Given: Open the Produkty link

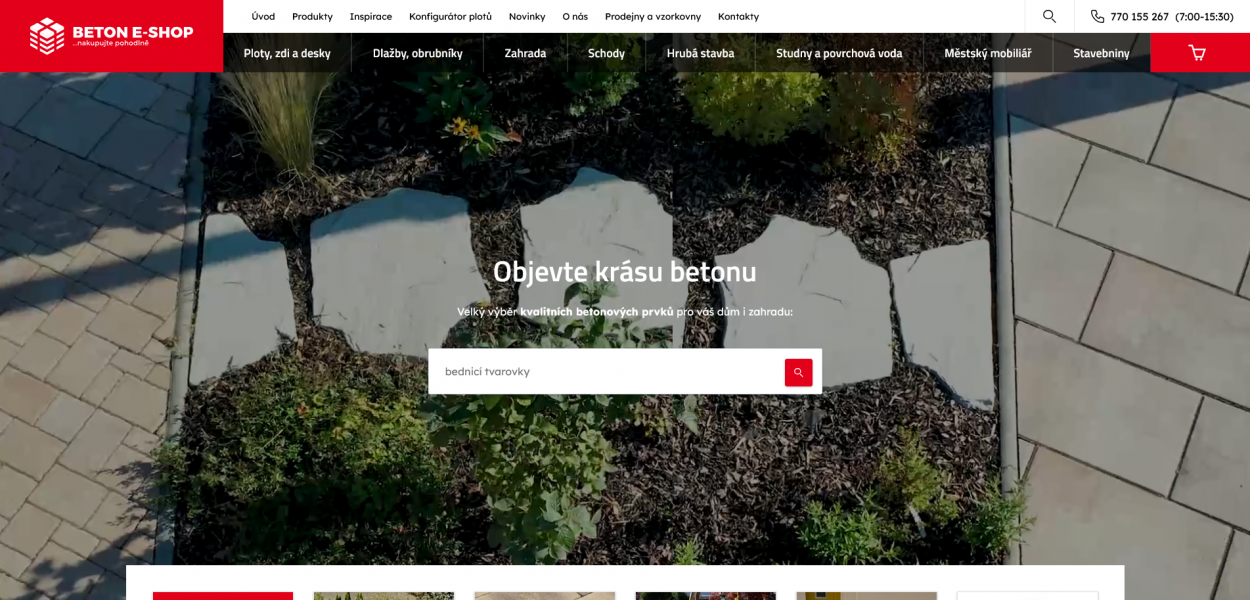Looking at the screenshot, I should [312, 16].
